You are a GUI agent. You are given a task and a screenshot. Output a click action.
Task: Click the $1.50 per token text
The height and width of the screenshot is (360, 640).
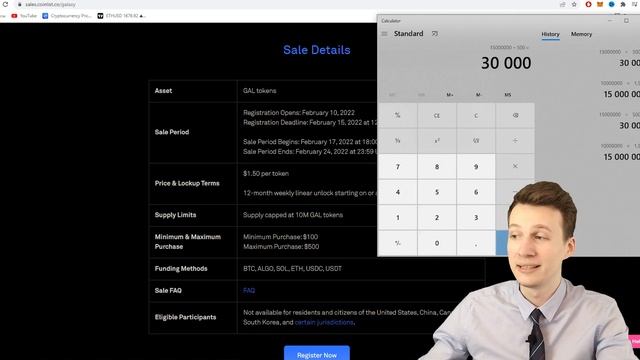click(266, 173)
